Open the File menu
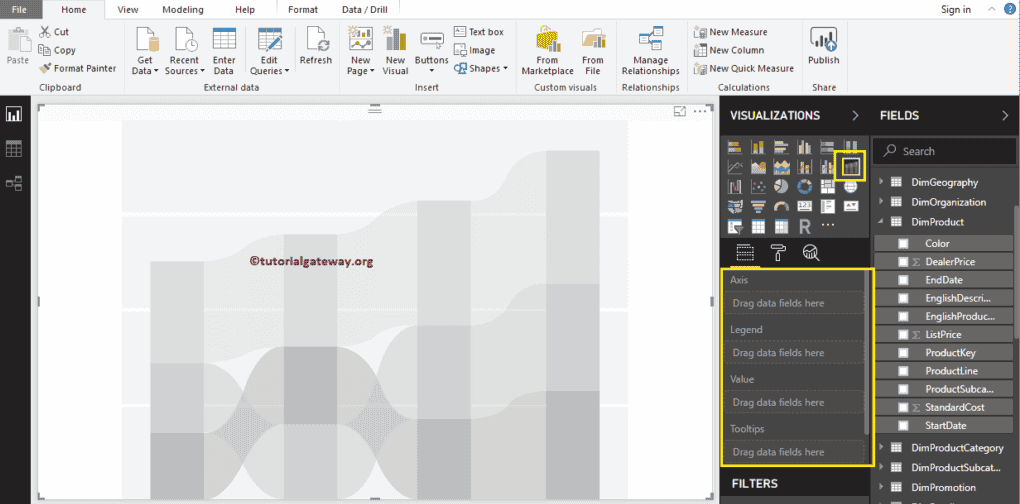Viewport: 1020px width, 504px height. (18, 10)
